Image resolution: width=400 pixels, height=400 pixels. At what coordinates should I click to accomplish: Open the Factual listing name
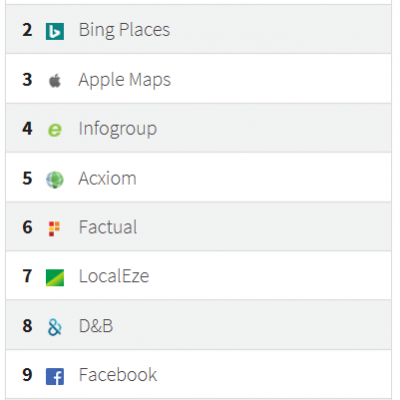click(108, 227)
